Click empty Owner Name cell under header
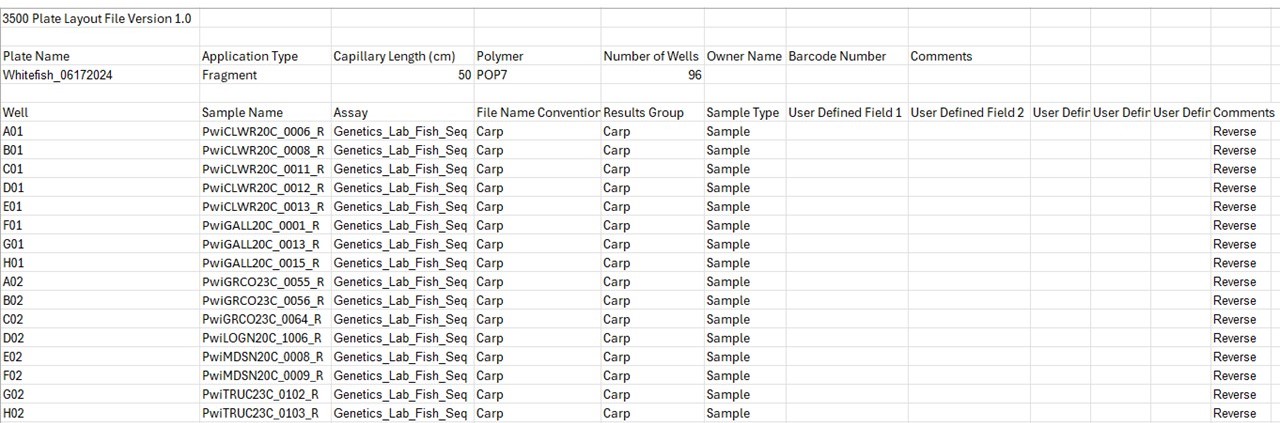The width and height of the screenshot is (1280, 423). (744, 75)
